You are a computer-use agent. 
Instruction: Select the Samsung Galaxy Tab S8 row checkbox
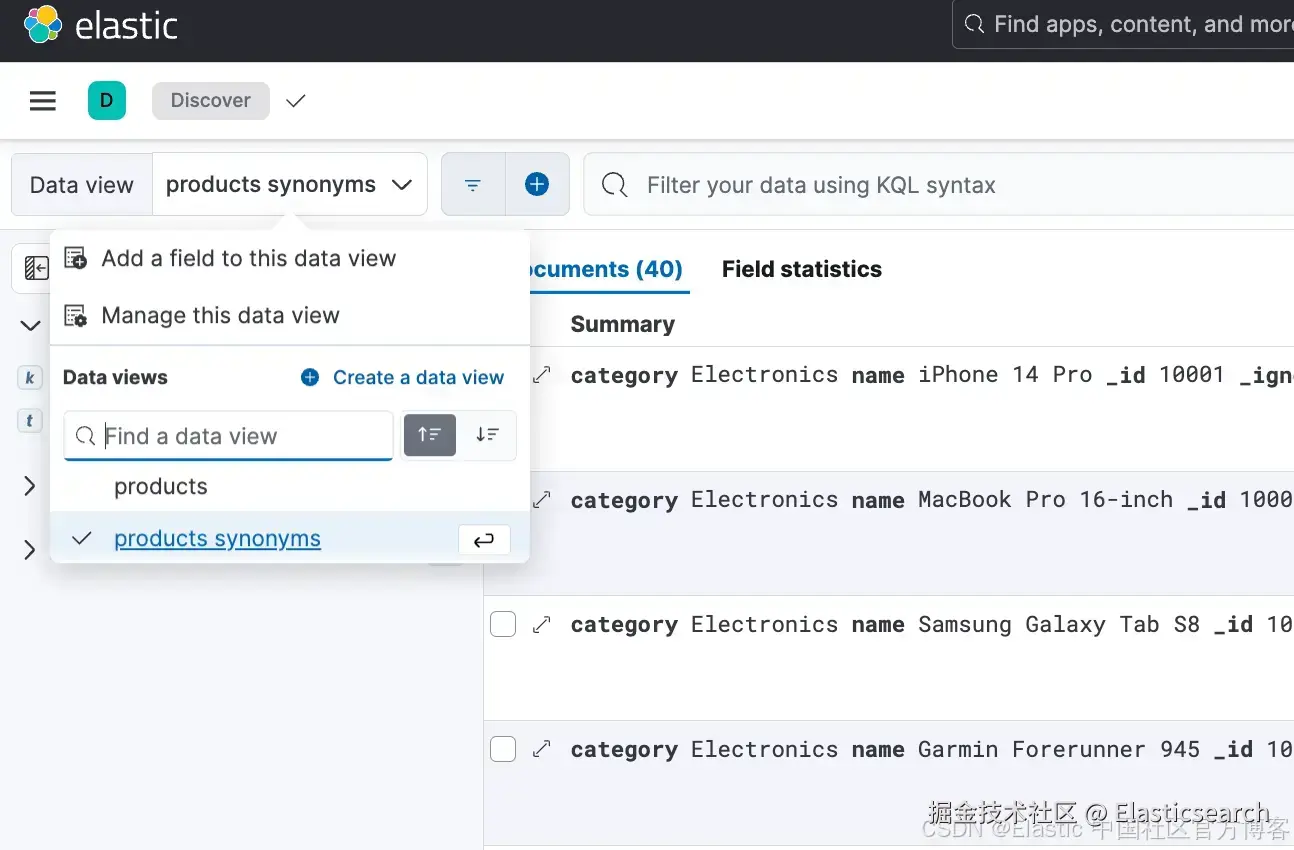pyautogui.click(x=503, y=625)
